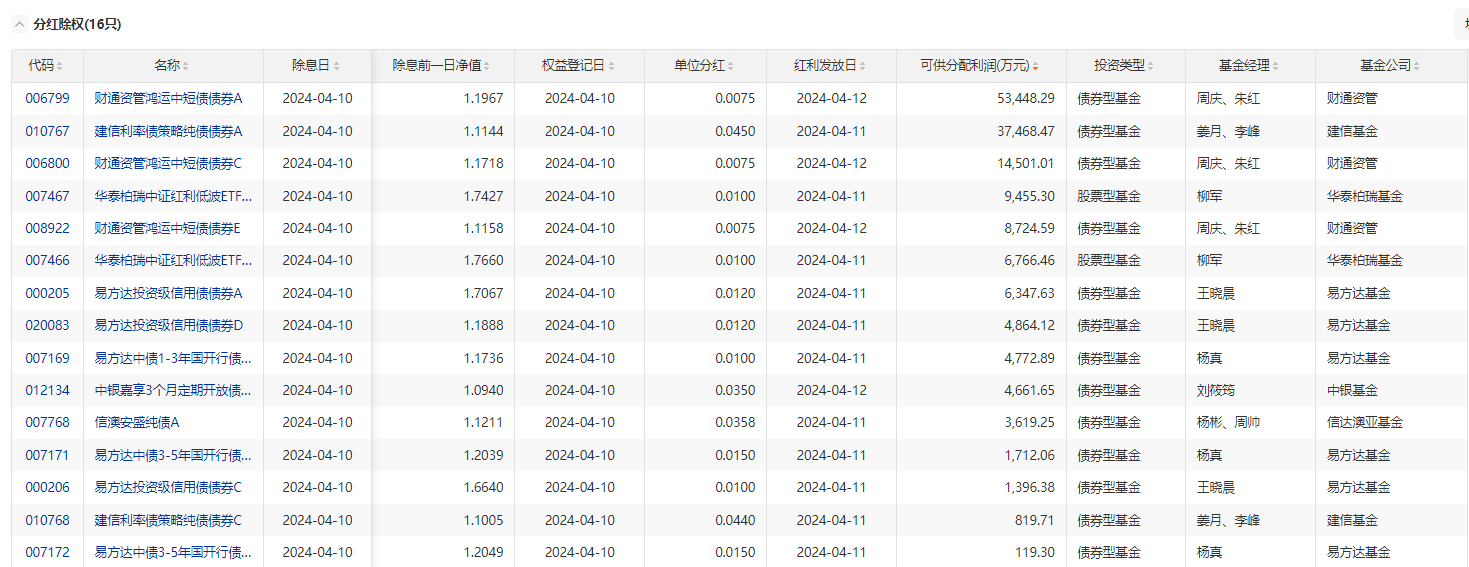This screenshot has height=567, width=1469.
Task: Select the 信澳安盛纯债A fund name
Action: 137,422
